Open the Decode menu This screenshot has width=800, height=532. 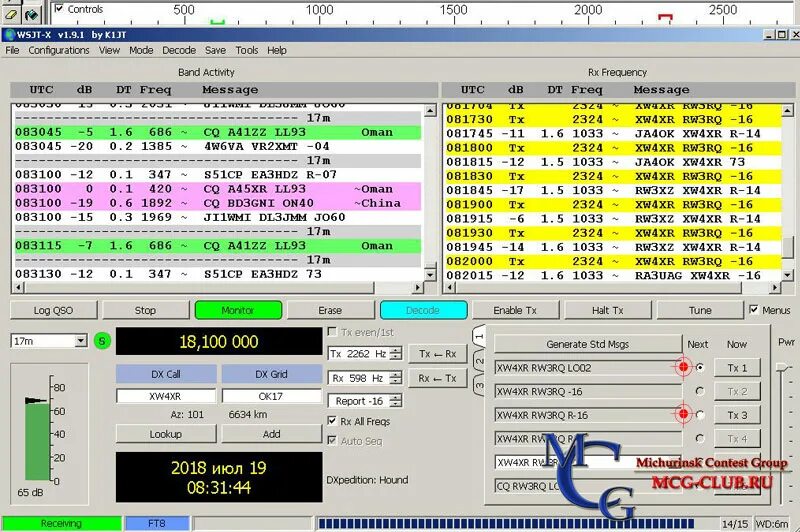click(179, 50)
